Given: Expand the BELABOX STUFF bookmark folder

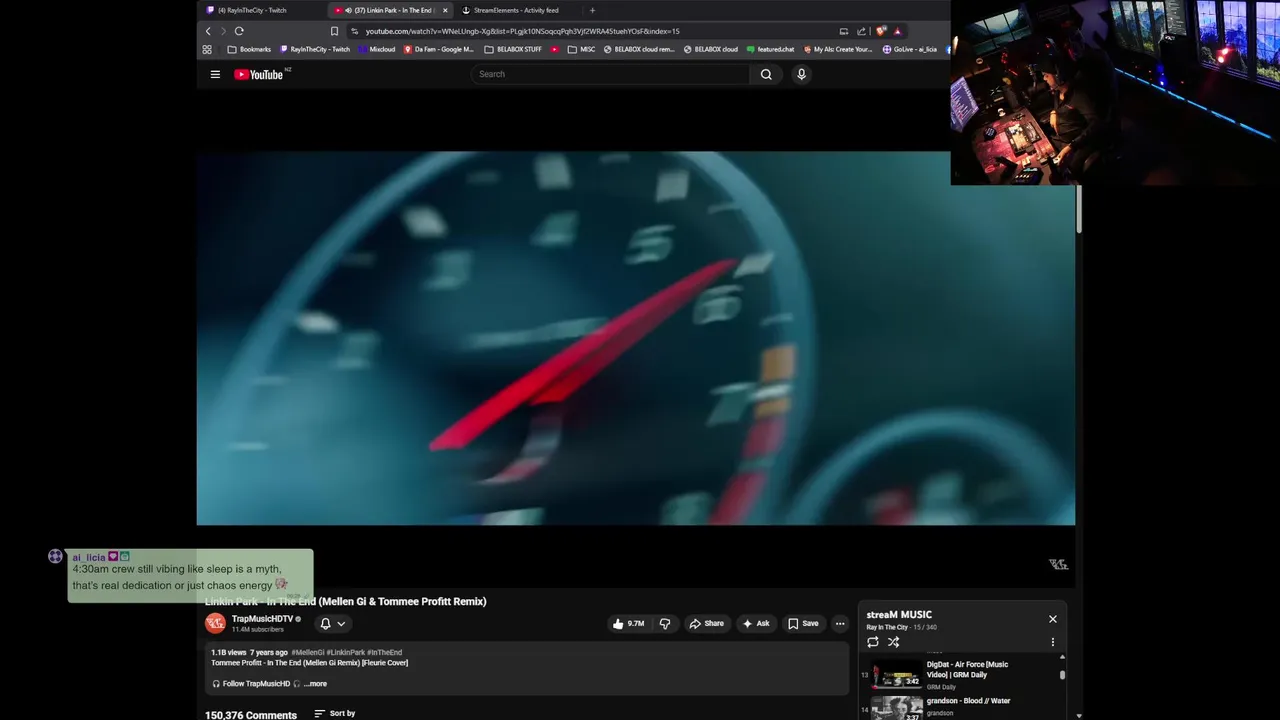Looking at the screenshot, I should 512,49.
